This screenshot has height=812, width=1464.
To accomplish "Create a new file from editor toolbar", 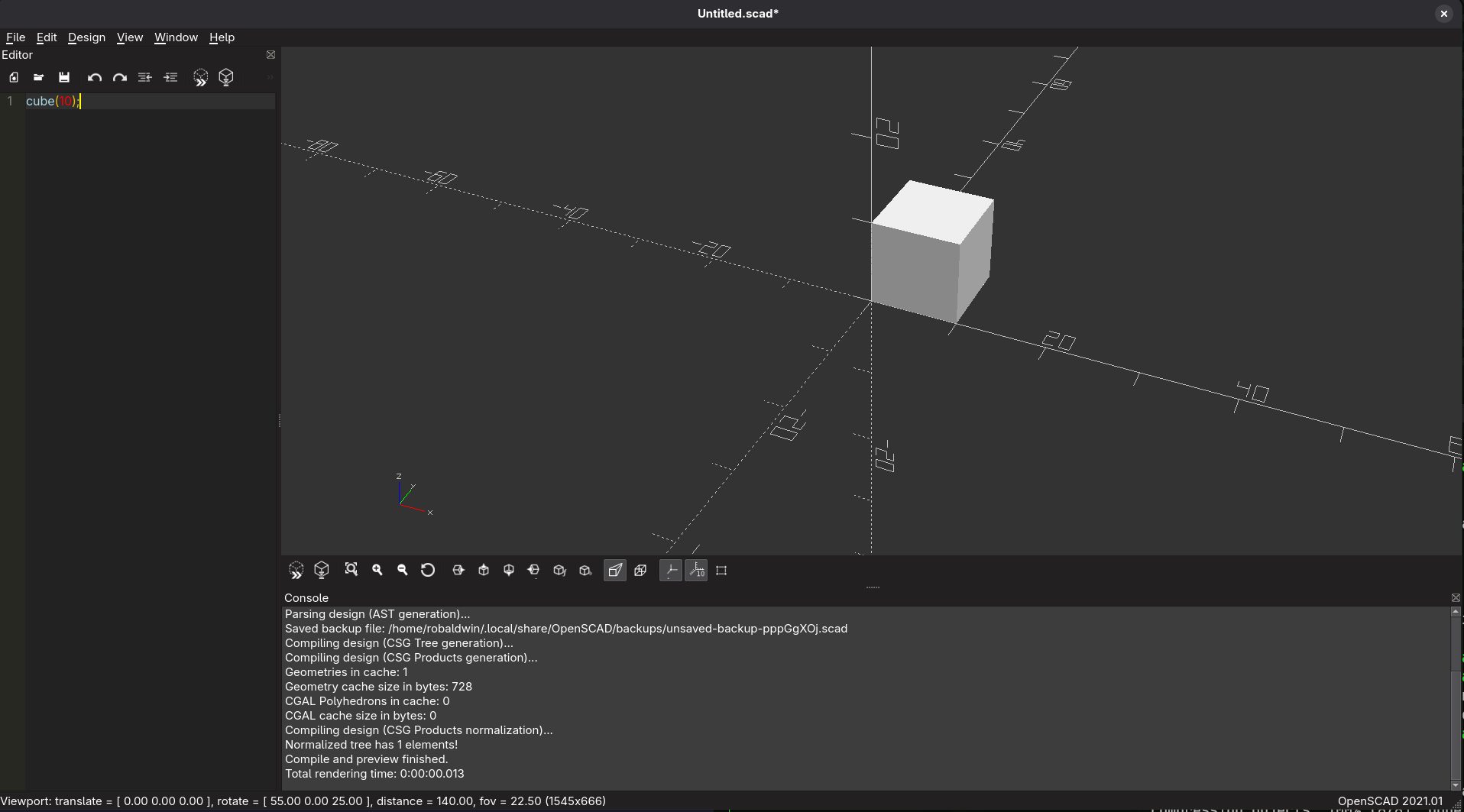I will 14,77.
